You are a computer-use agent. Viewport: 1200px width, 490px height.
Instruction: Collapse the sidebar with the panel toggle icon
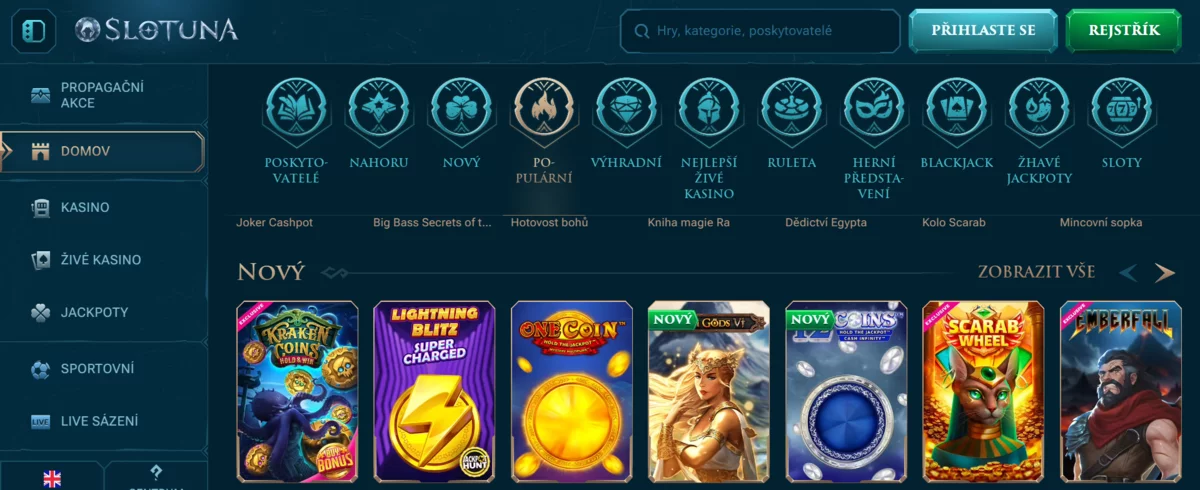coord(33,30)
